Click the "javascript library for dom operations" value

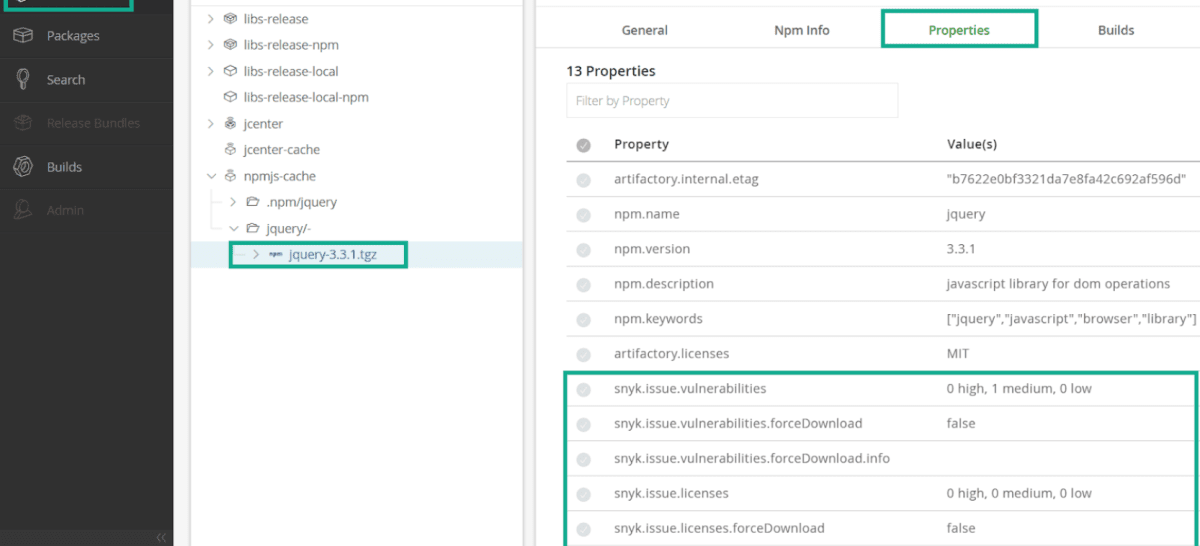[x=1058, y=284]
